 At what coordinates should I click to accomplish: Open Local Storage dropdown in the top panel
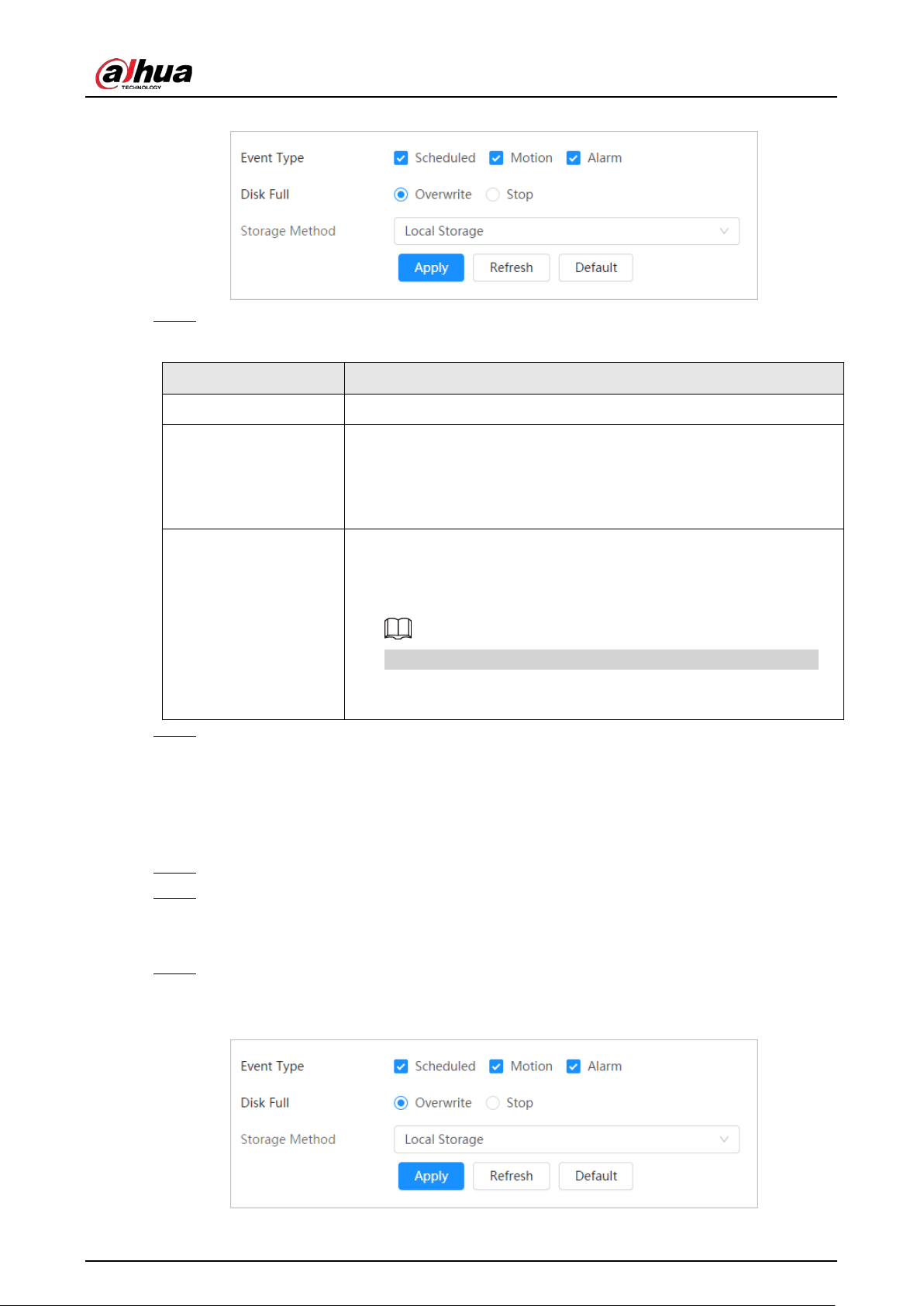[567, 231]
